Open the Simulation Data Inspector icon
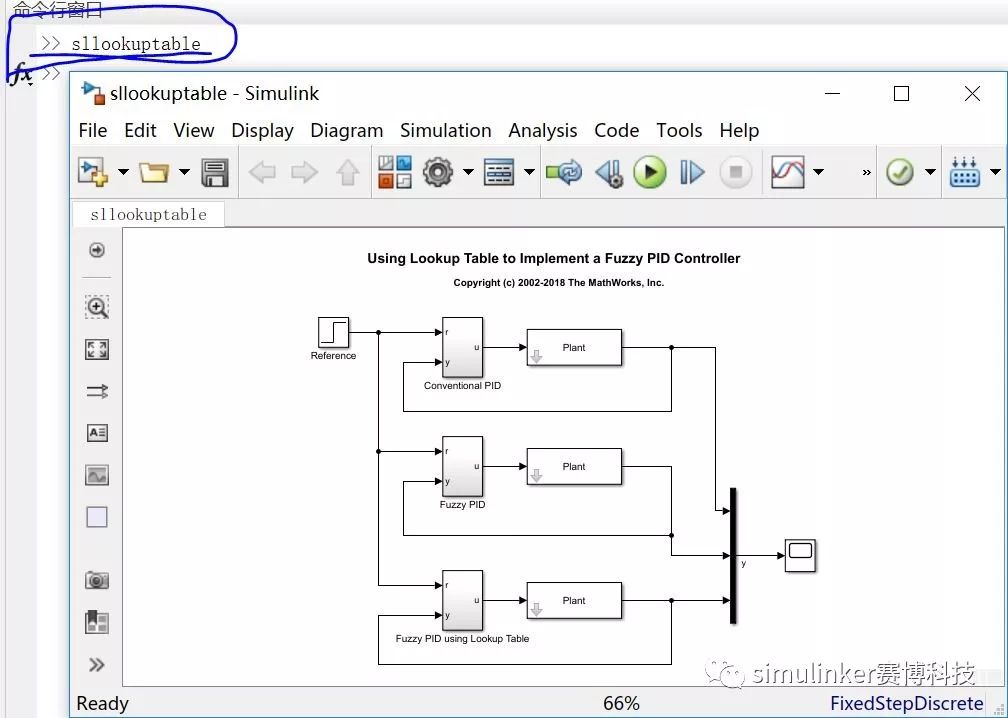 tap(788, 172)
